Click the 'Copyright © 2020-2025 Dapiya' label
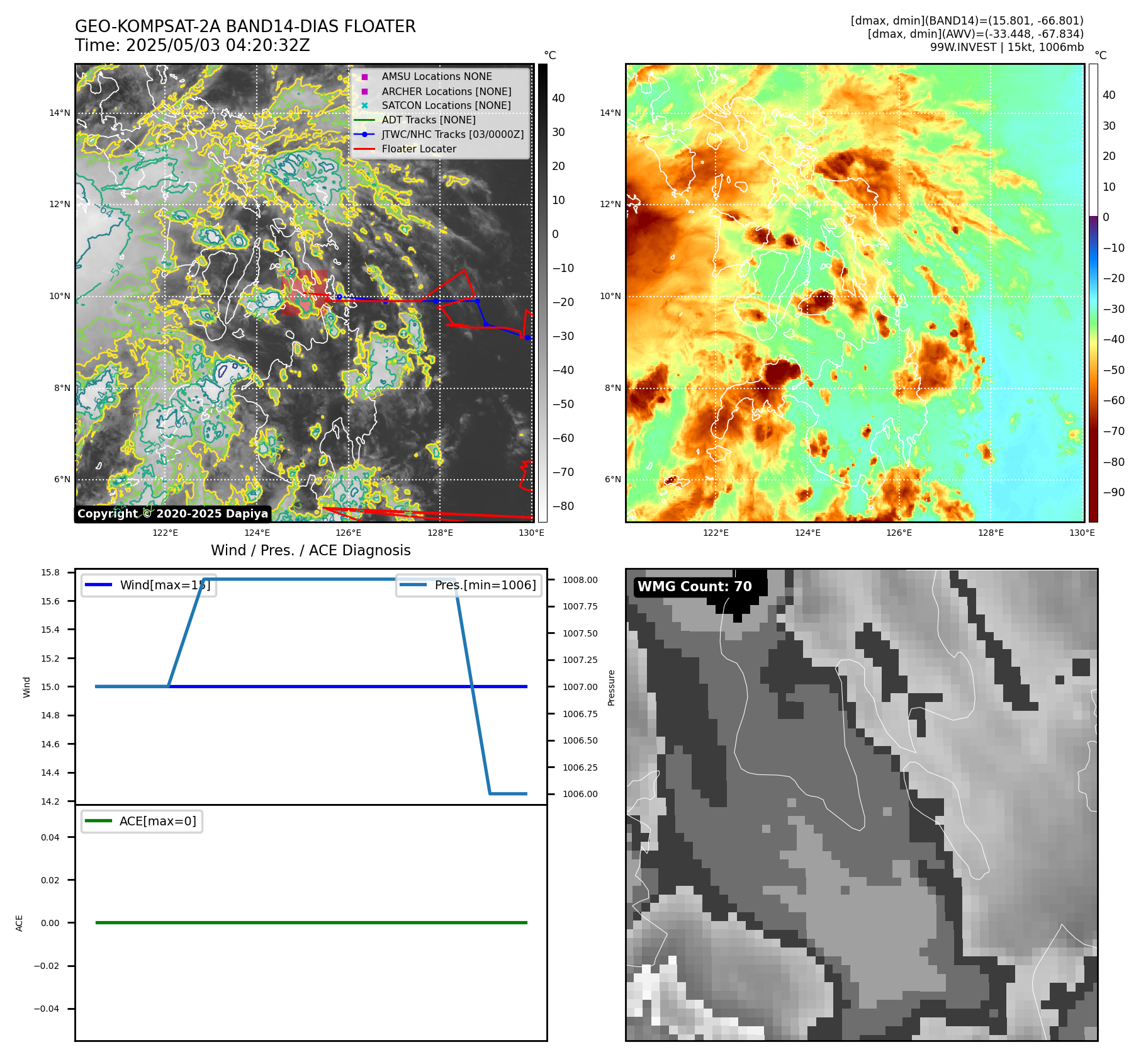This screenshot has height=1064, width=1141. point(172,514)
